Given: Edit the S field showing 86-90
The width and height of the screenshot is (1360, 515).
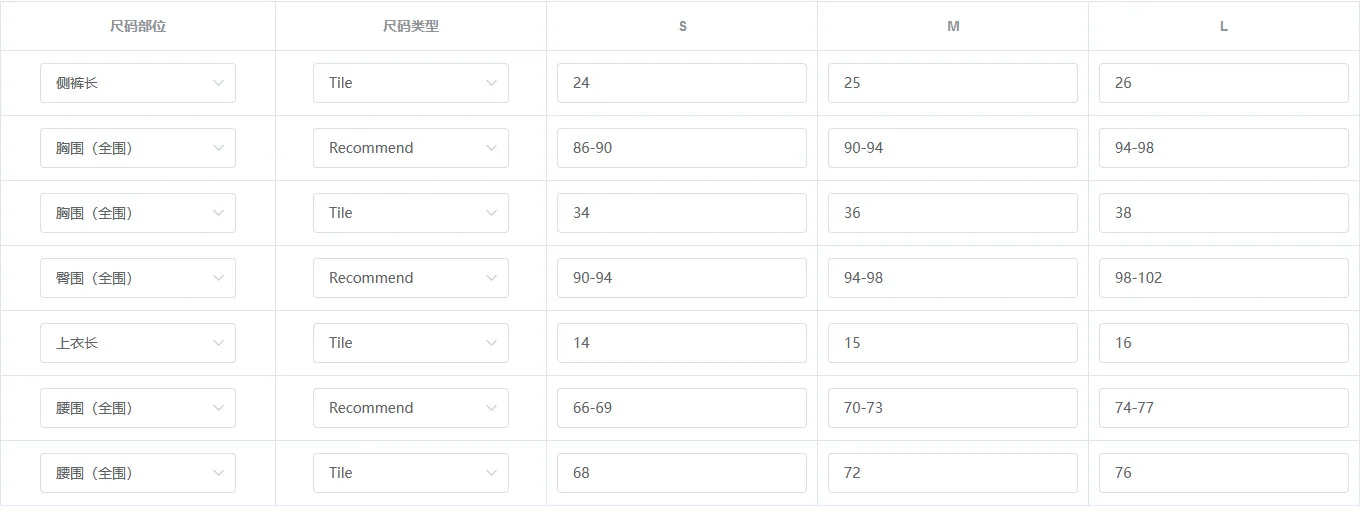Looking at the screenshot, I should click(x=682, y=148).
